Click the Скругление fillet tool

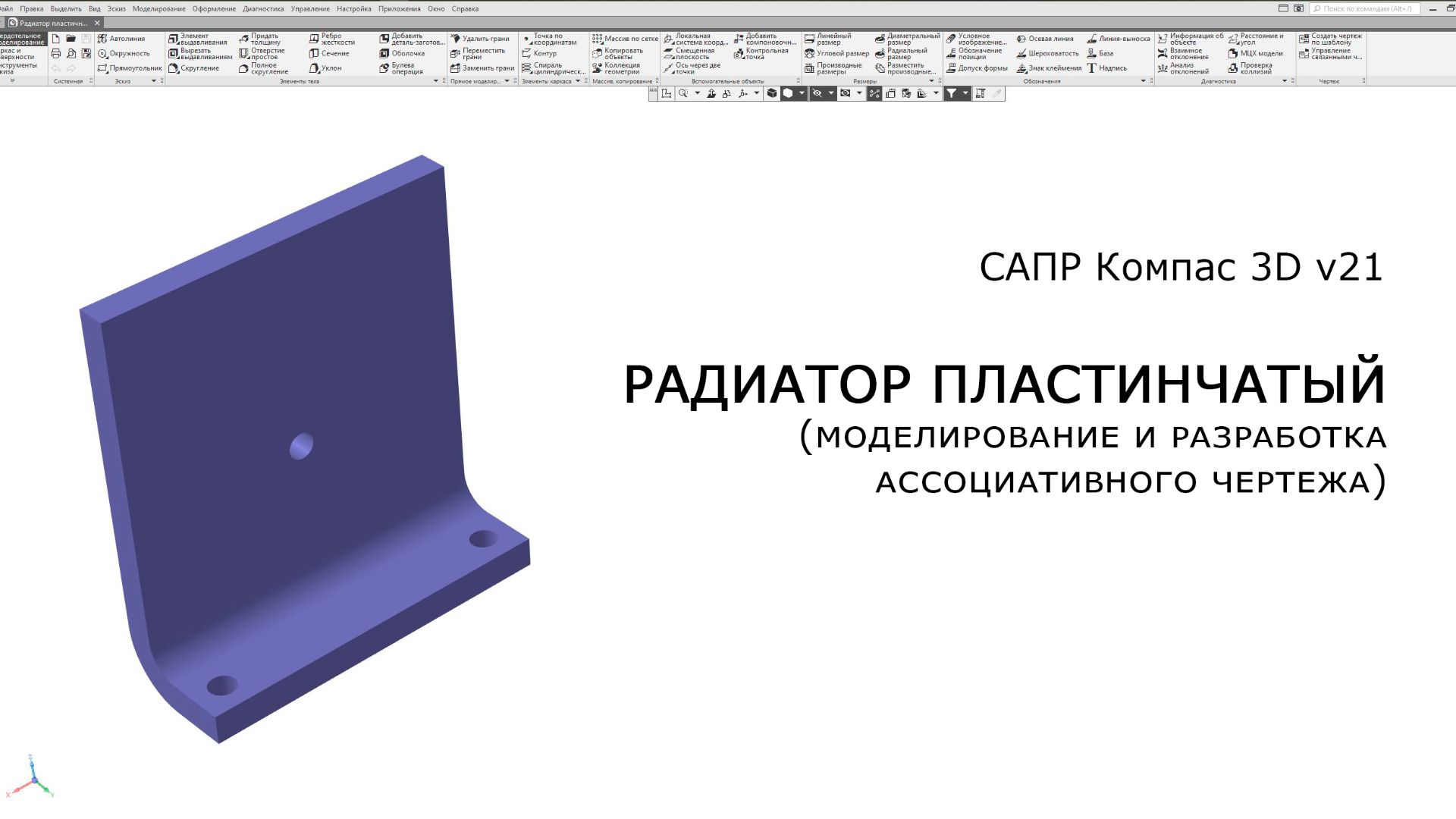click(194, 68)
